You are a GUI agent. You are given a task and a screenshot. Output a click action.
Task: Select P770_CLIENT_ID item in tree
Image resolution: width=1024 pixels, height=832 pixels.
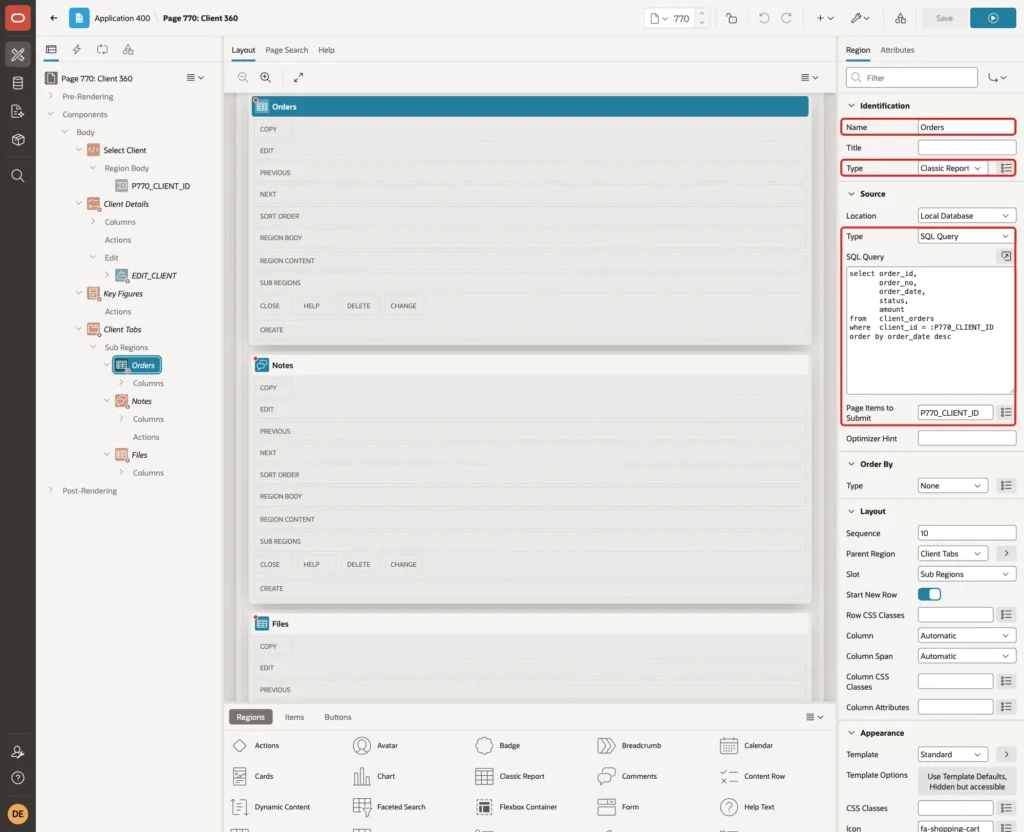(x=160, y=186)
